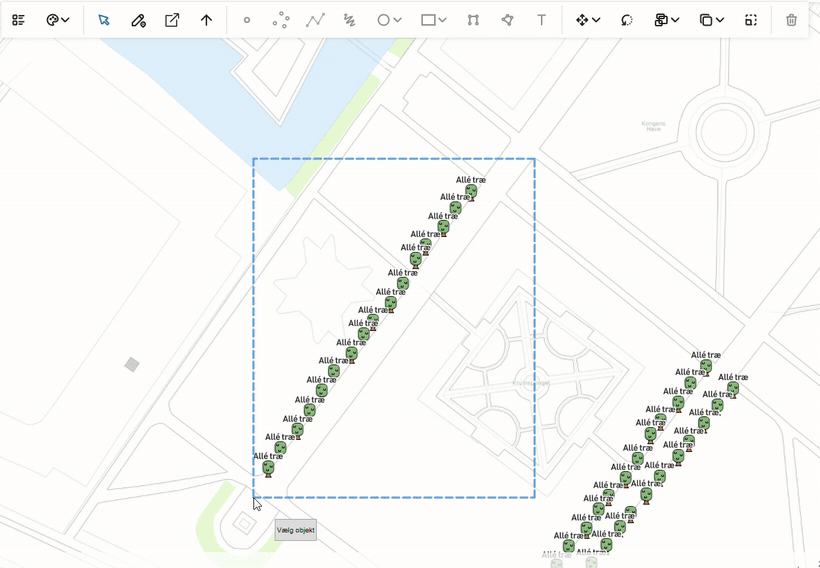Expand the circle shape tool dropdown
Image resolution: width=820 pixels, height=568 pixels.
pyautogui.click(x=389, y=20)
